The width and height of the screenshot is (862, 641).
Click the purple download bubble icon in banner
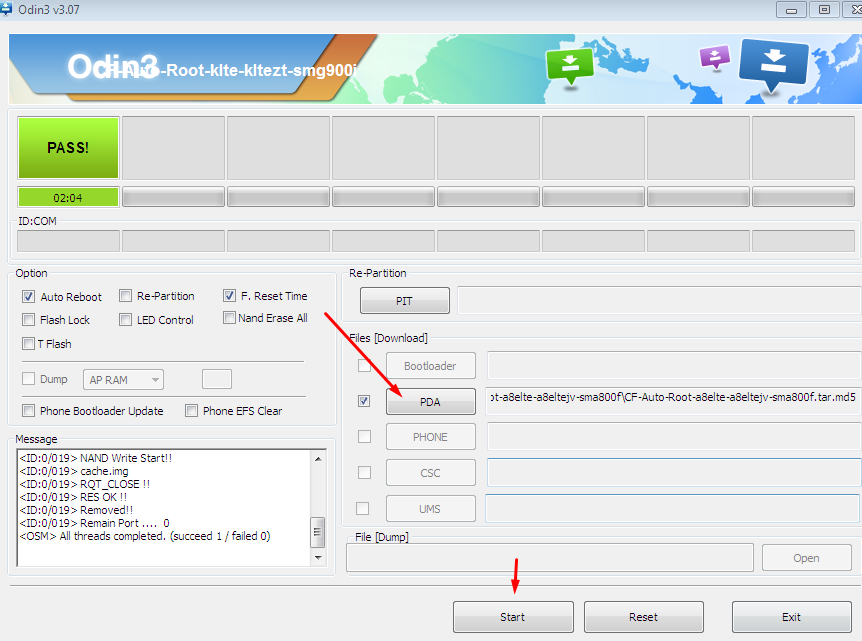(x=715, y=57)
